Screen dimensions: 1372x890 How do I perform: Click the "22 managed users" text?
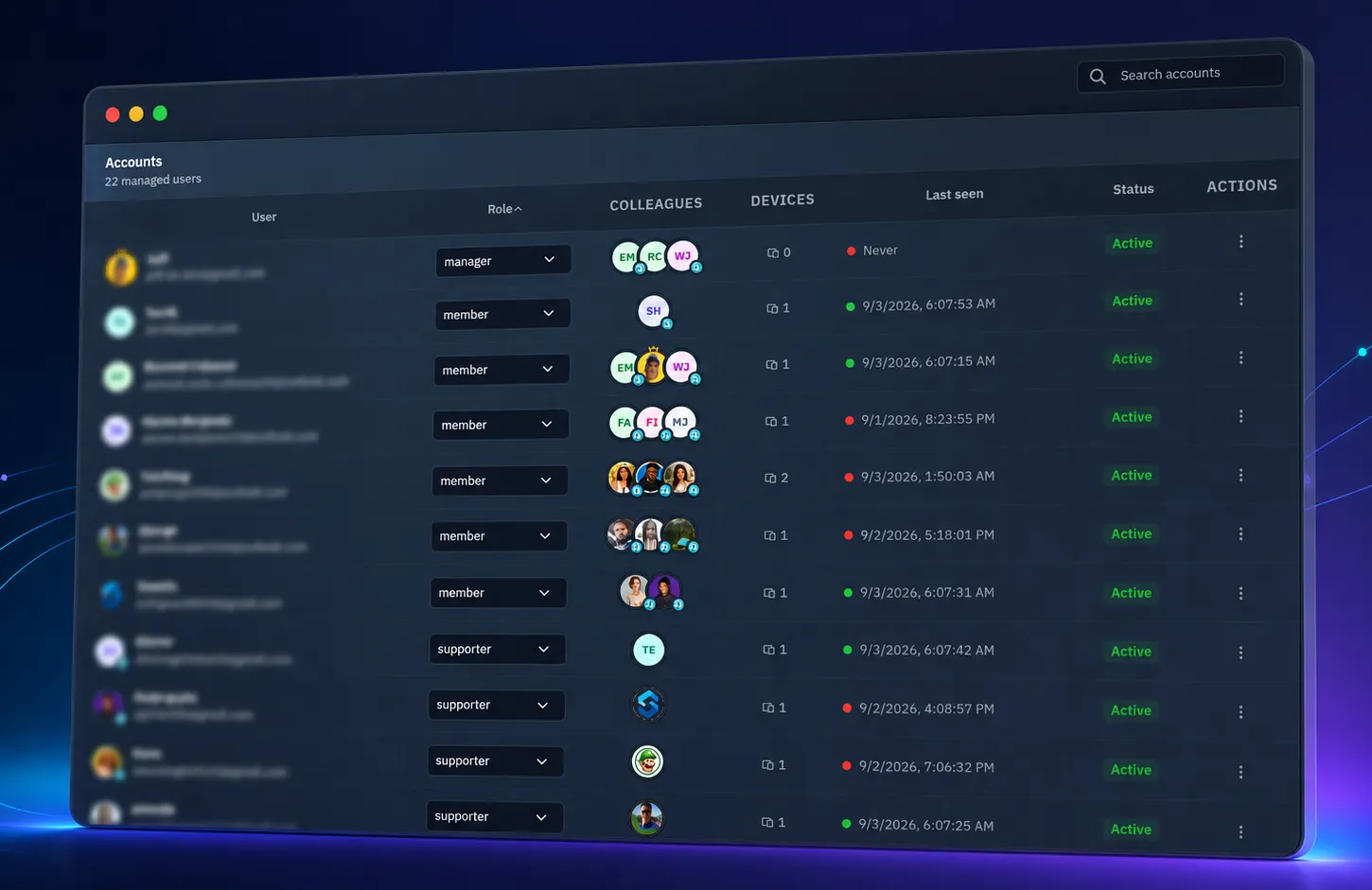[152, 180]
